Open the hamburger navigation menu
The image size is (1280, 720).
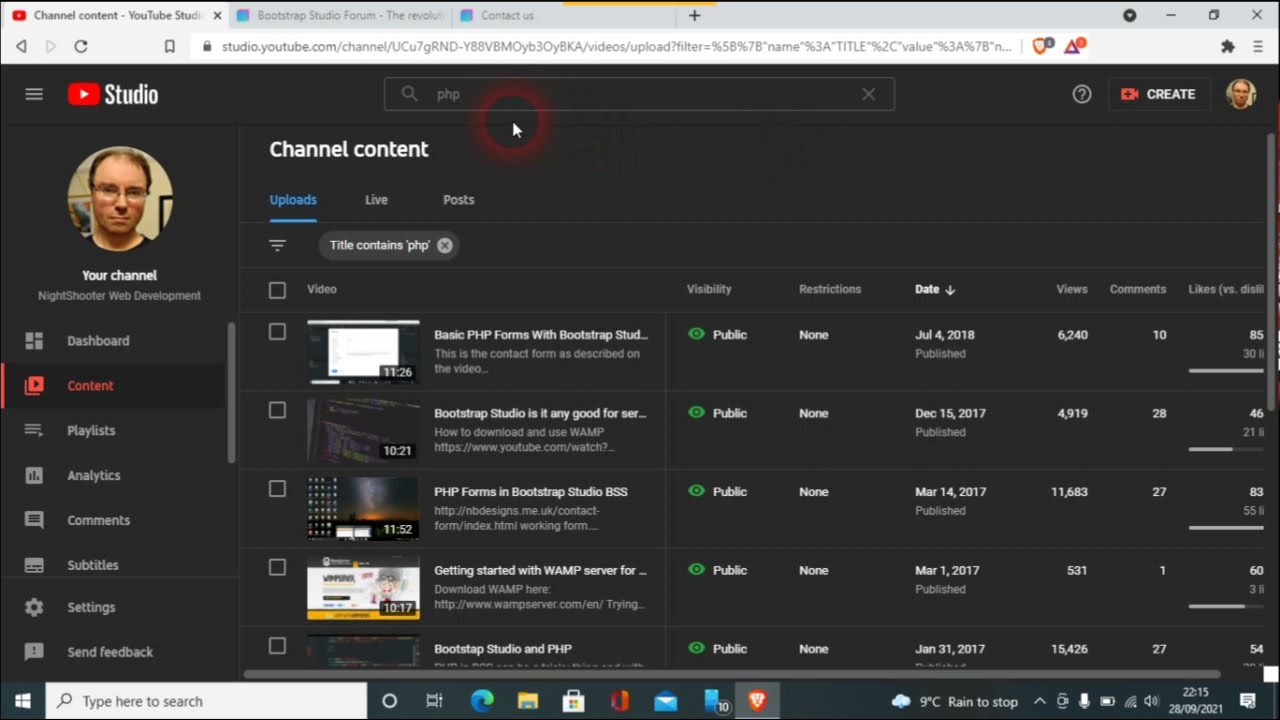(34, 94)
